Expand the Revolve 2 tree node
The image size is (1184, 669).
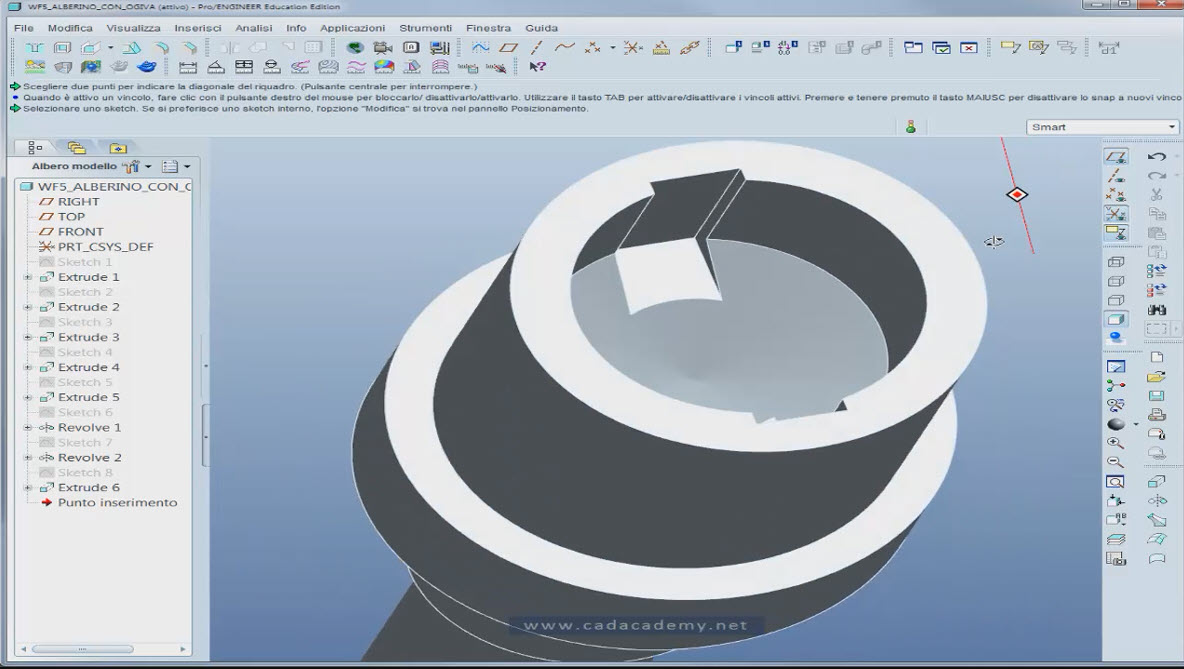(x=28, y=458)
